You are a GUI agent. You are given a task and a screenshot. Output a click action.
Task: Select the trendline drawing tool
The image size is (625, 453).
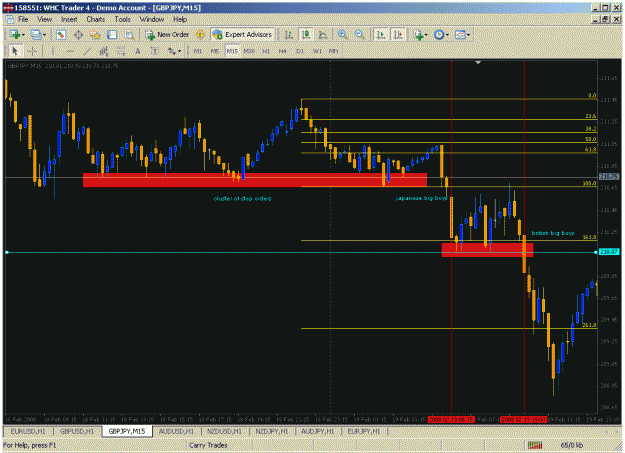tap(87, 51)
